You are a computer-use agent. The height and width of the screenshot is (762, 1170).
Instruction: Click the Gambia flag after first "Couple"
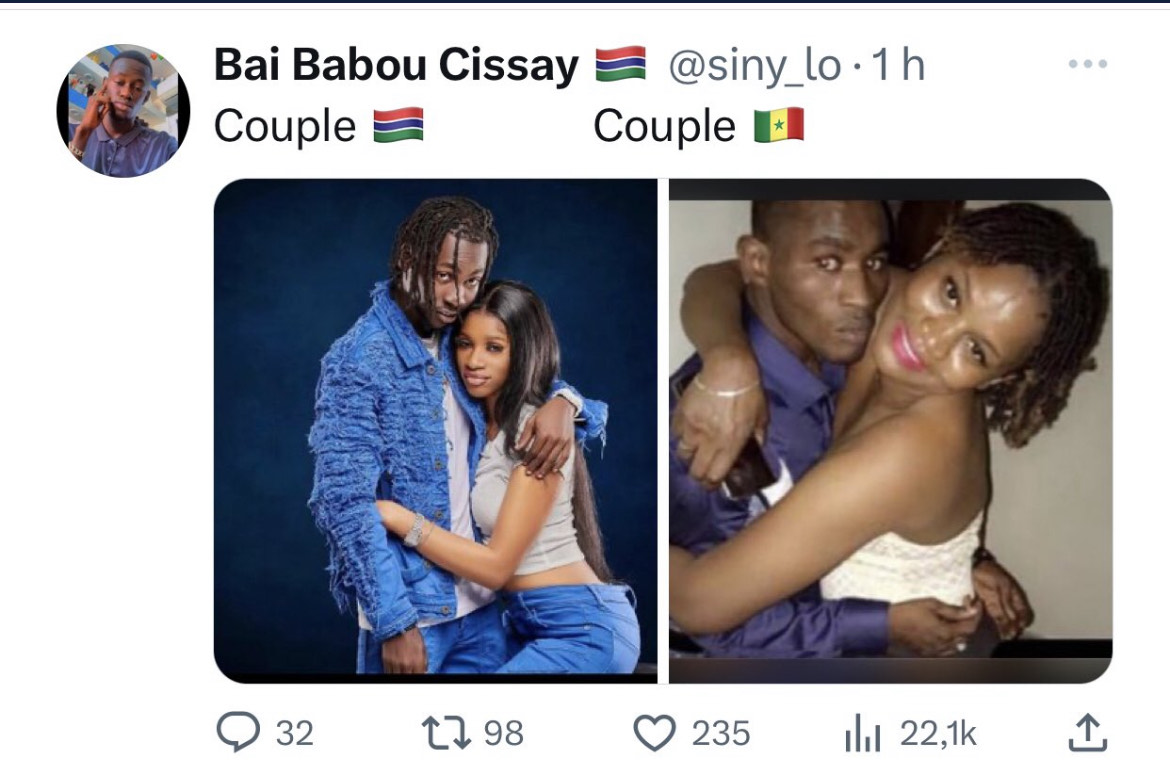pyautogui.click(x=398, y=125)
